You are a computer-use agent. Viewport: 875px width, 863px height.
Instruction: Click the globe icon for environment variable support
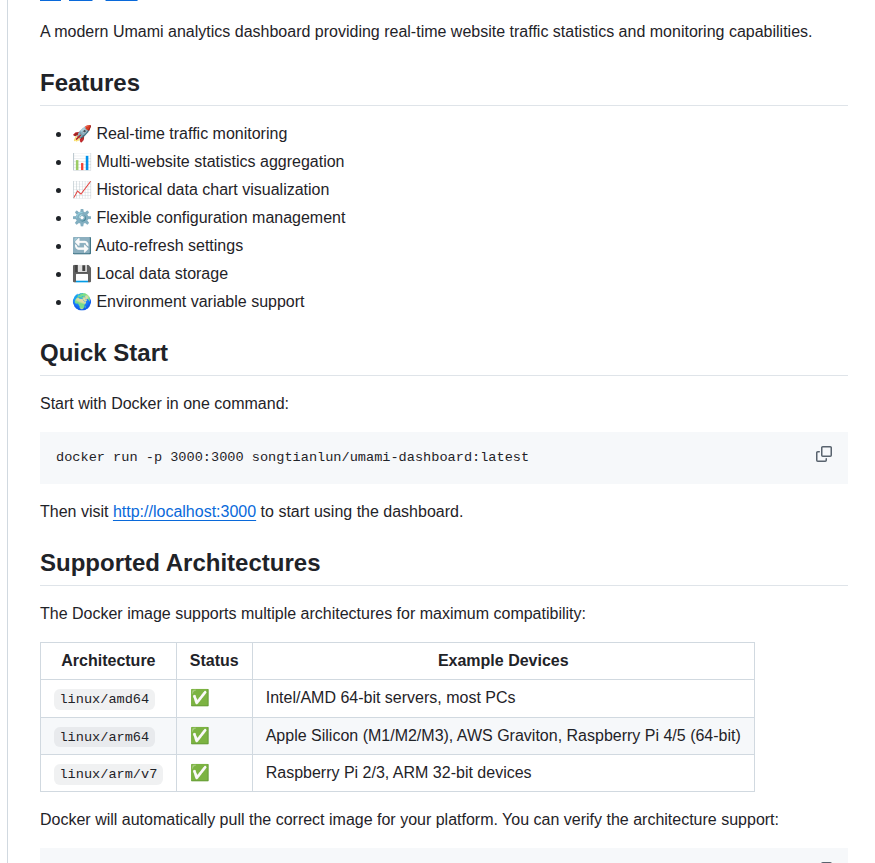click(81, 301)
